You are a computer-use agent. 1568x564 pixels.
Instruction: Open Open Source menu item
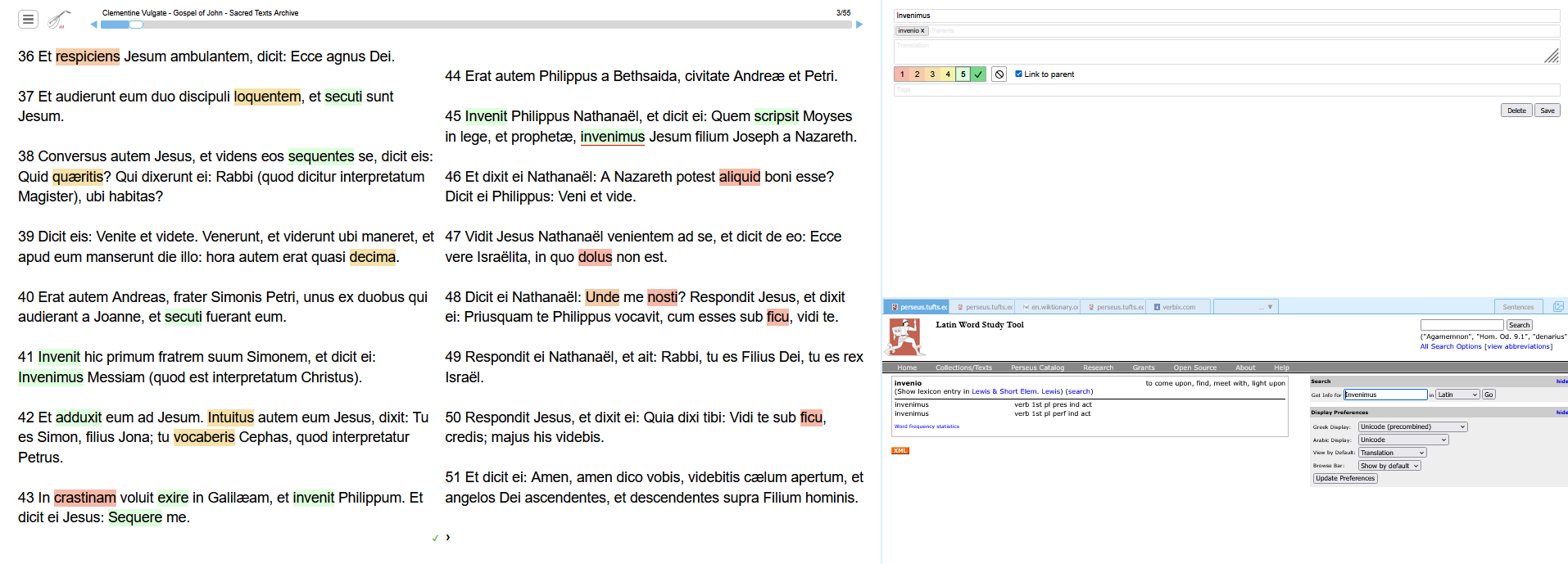tap(1194, 368)
